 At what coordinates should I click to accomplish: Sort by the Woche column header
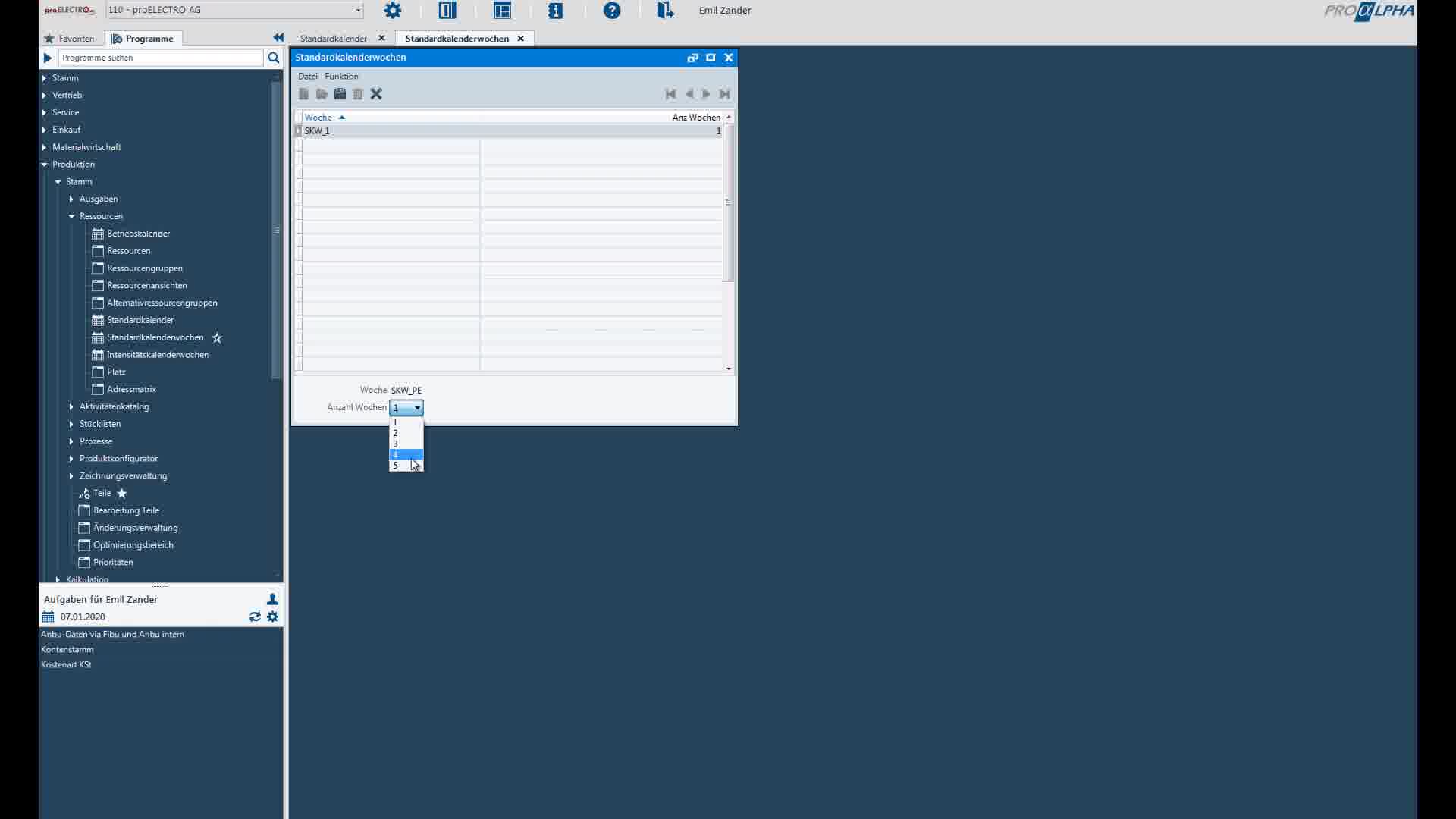point(318,118)
